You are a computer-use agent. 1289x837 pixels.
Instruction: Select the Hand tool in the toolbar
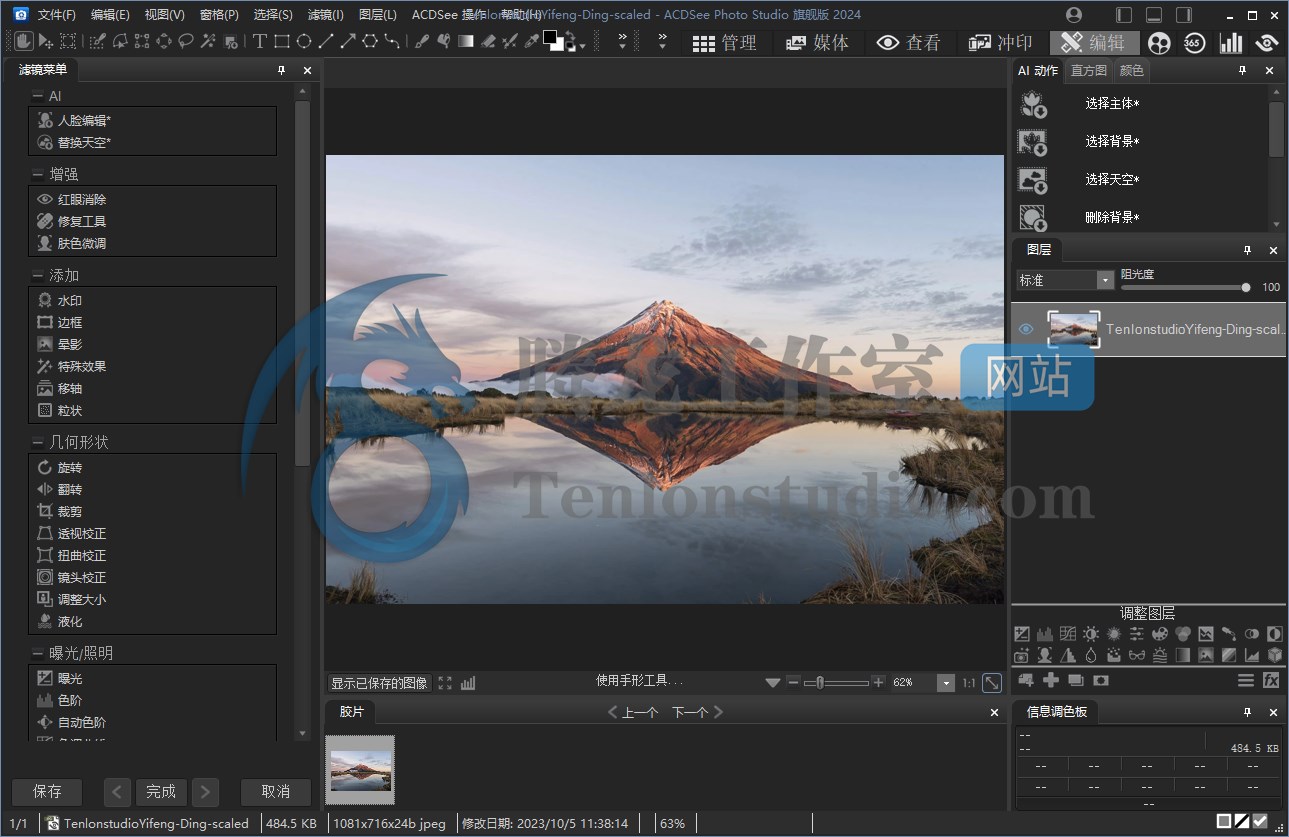22,41
